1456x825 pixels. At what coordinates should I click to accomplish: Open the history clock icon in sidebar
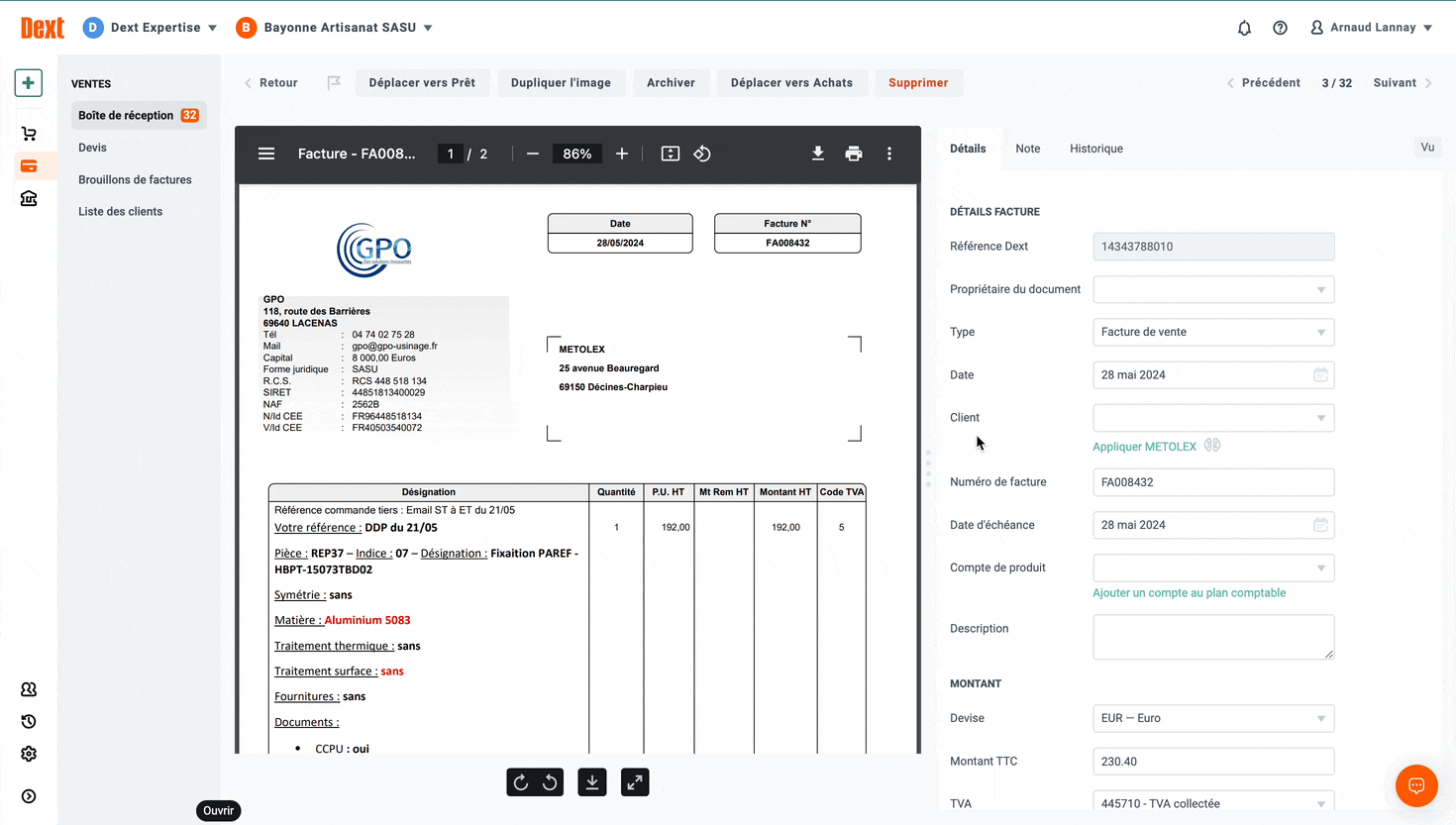(x=29, y=722)
